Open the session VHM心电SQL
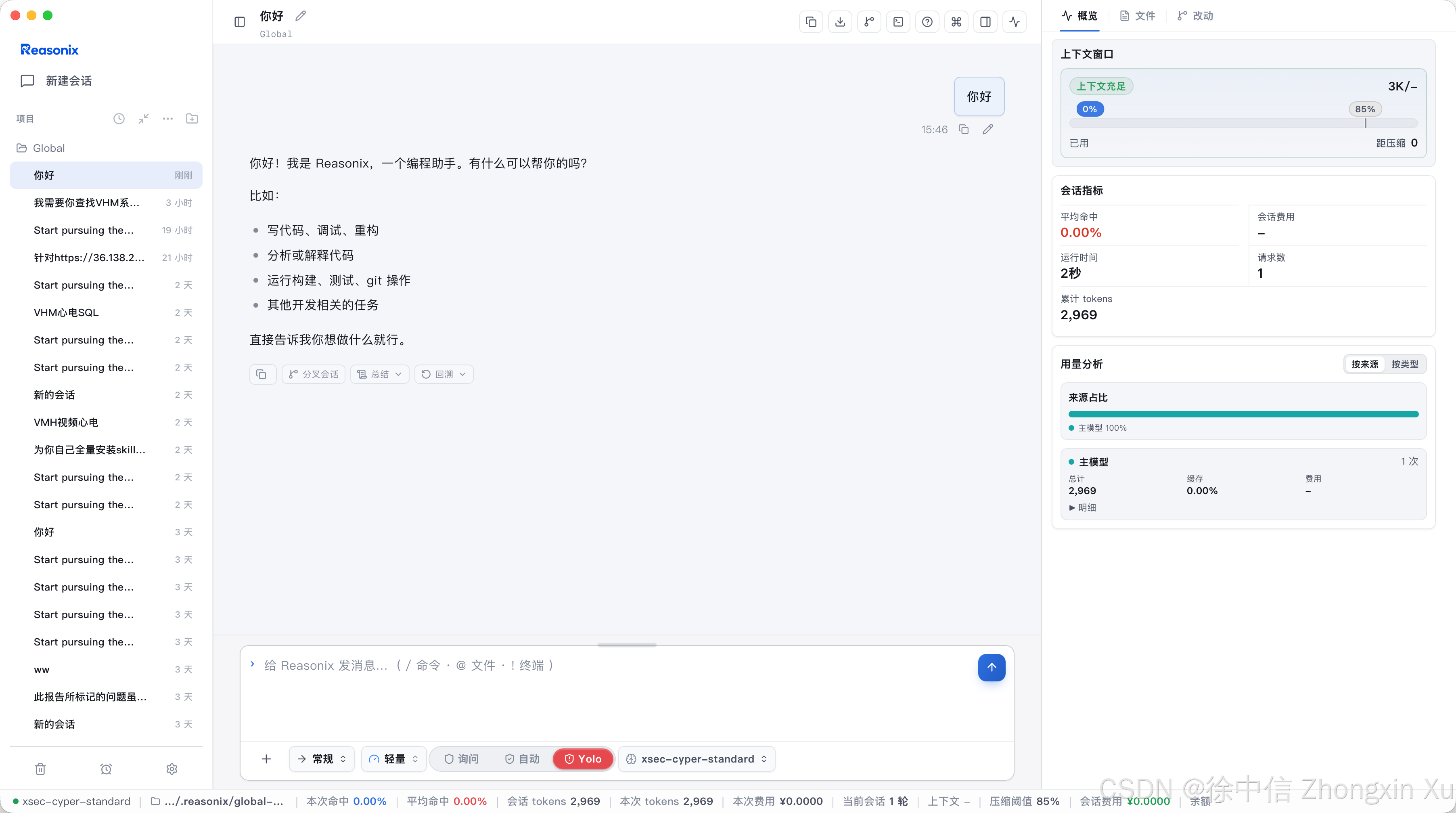 click(x=106, y=312)
